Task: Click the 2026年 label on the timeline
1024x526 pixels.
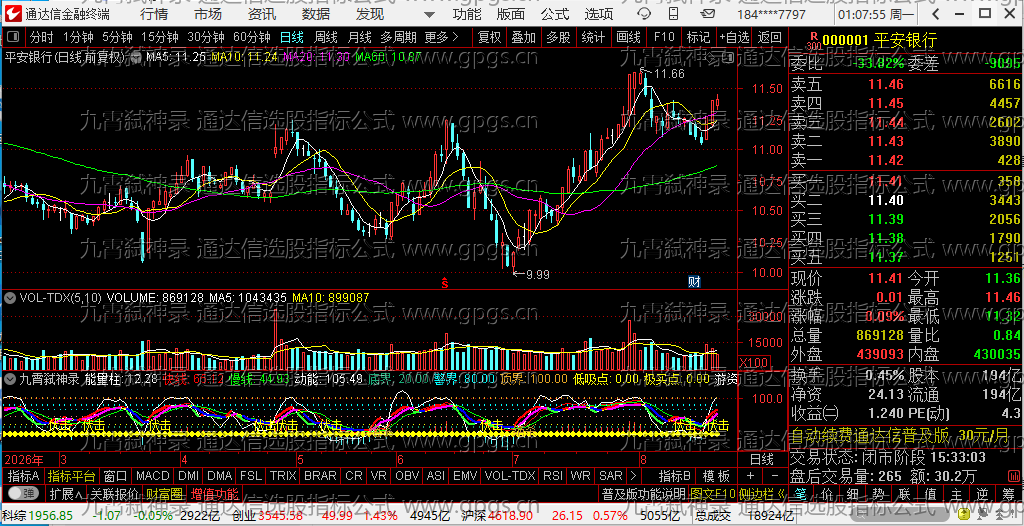Action: tap(24, 459)
